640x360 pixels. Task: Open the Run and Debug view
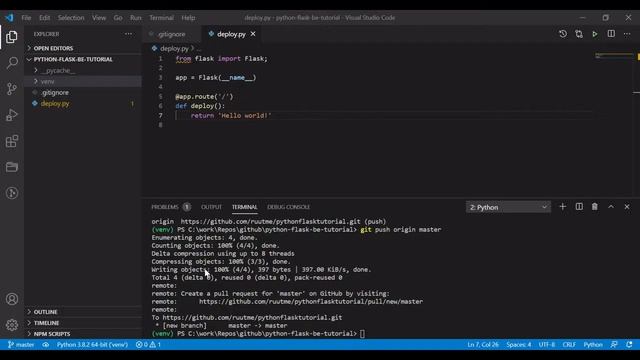tap(12, 115)
